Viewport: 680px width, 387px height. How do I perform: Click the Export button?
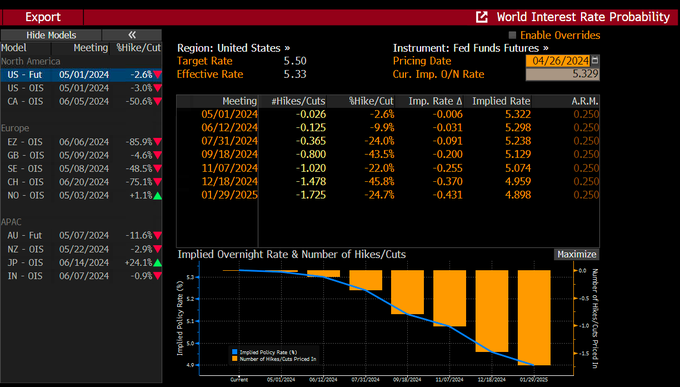click(x=42, y=17)
